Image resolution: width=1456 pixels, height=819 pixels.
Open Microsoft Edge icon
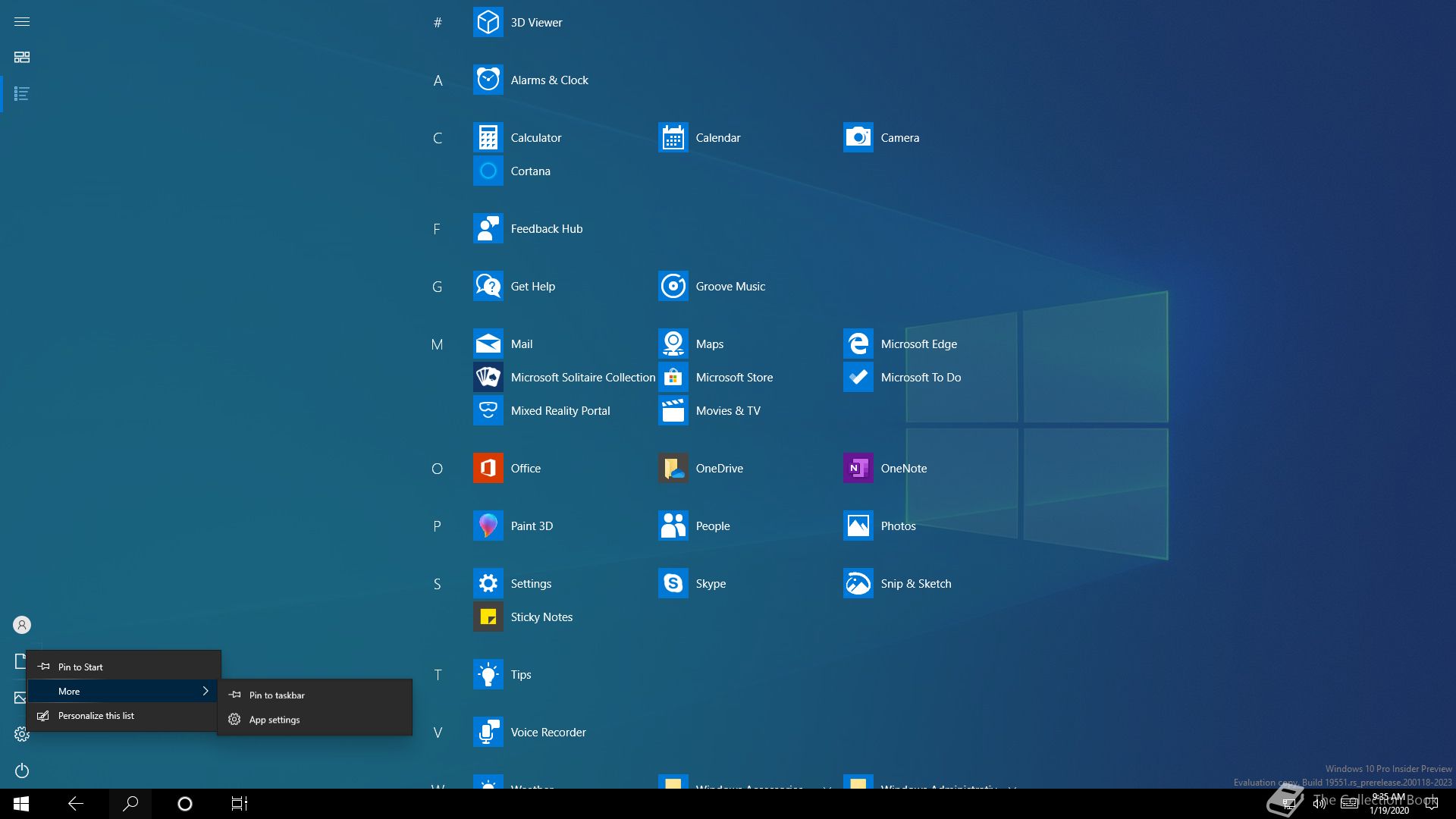(x=858, y=344)
